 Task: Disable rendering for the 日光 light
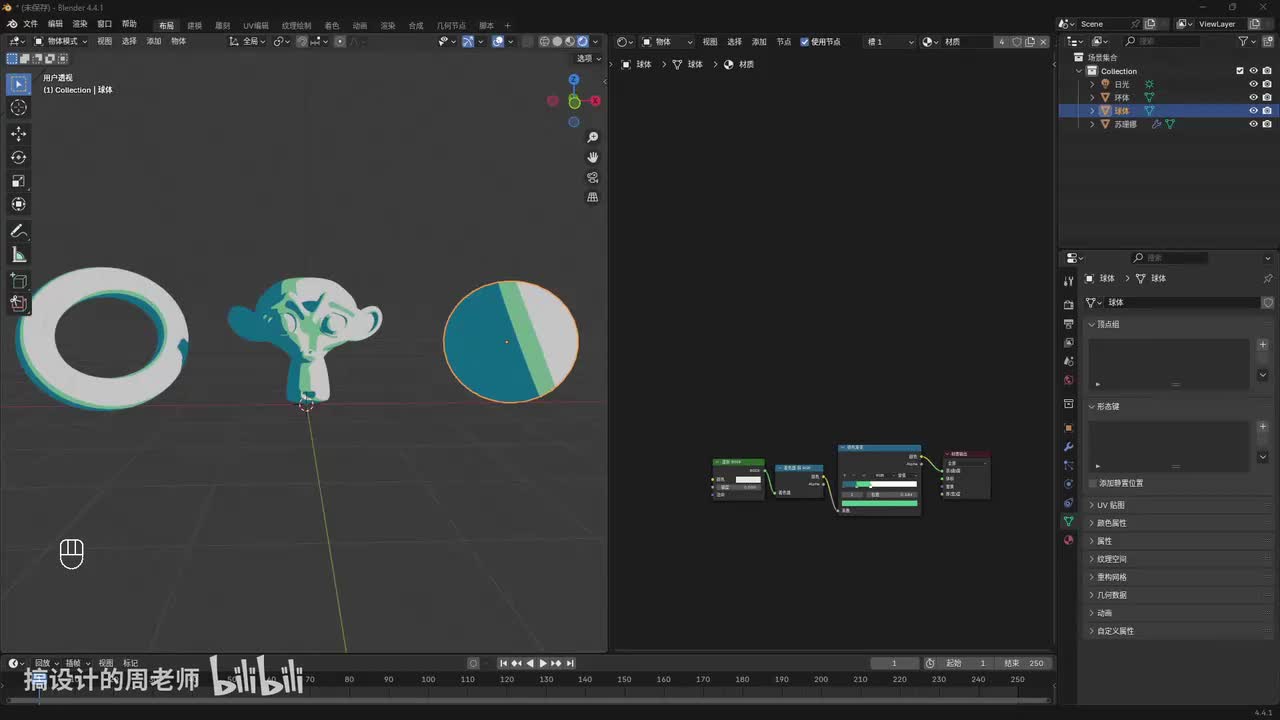click(1267, 84)
